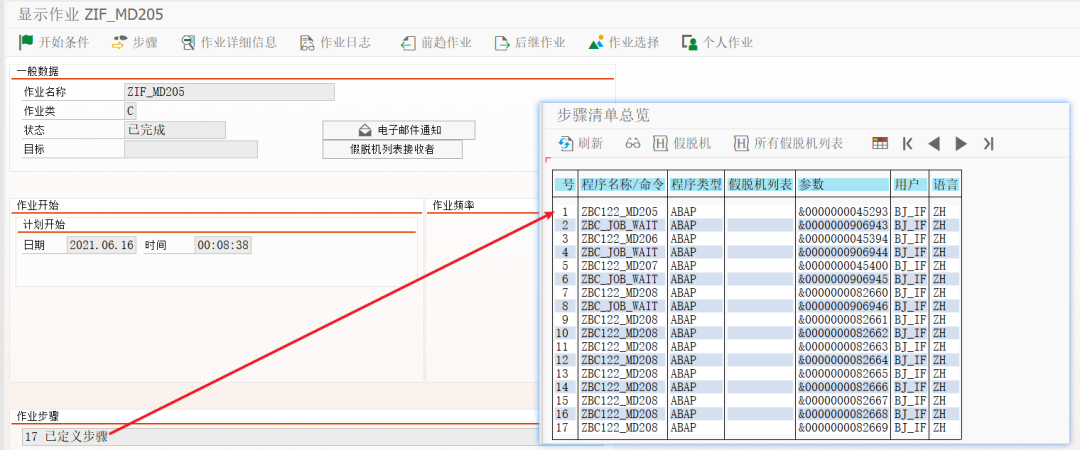Click parameter &0000000082669 in step 17
Viewport: 1080px width, 450px height.
843,427
